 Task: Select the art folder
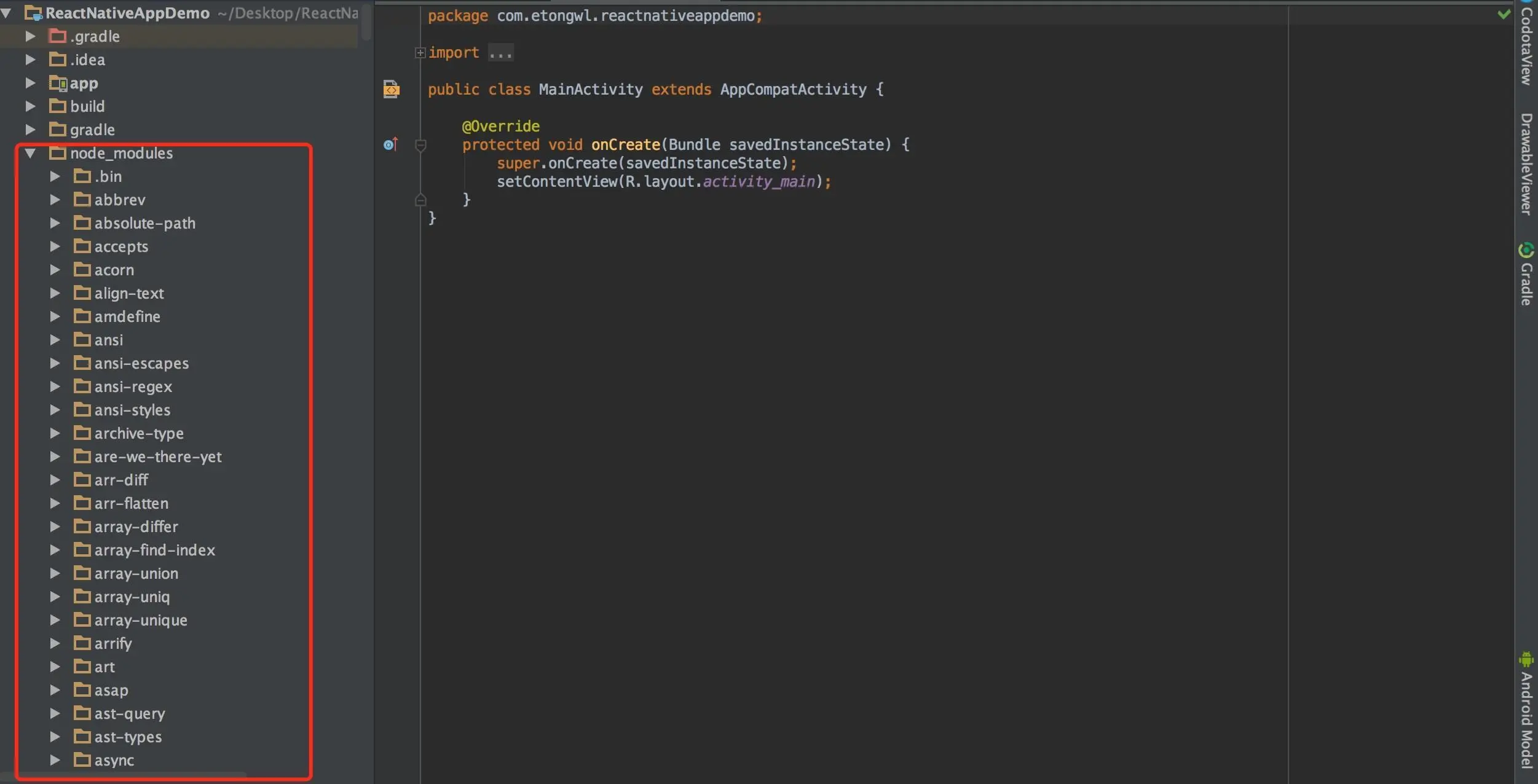point(105,667)
